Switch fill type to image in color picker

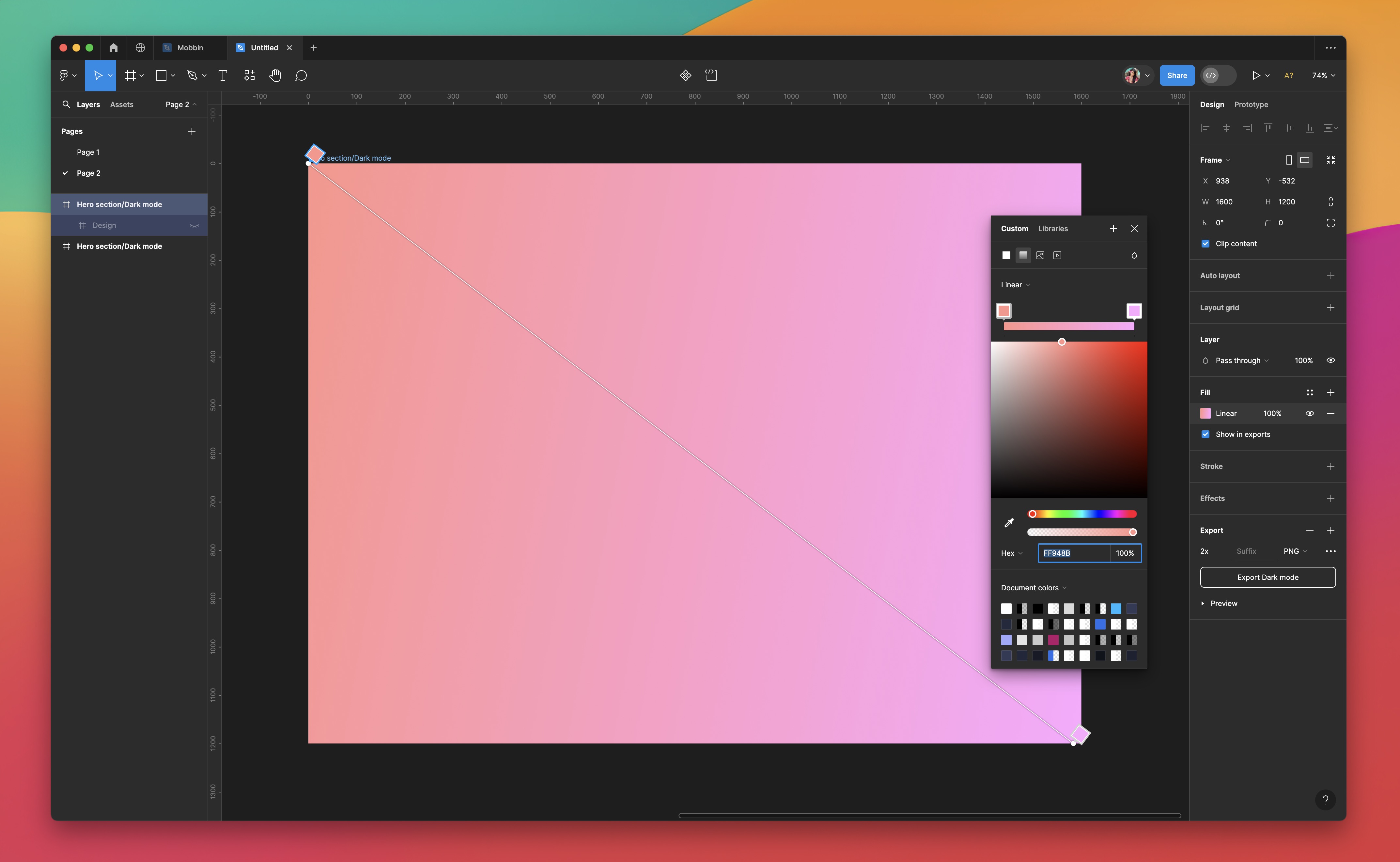point(1040,255)
